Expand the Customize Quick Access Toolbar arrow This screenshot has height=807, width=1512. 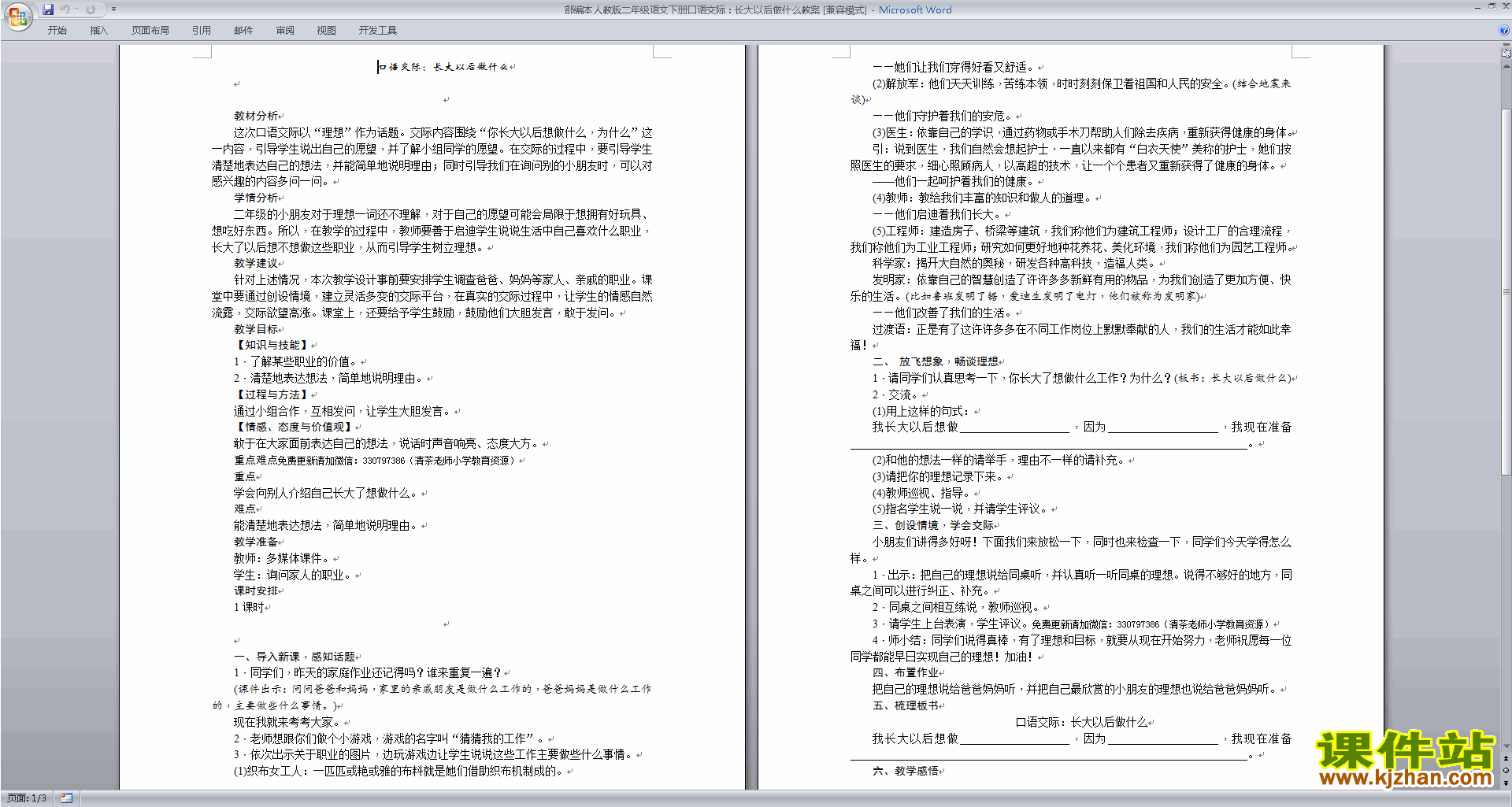point(113,9)
